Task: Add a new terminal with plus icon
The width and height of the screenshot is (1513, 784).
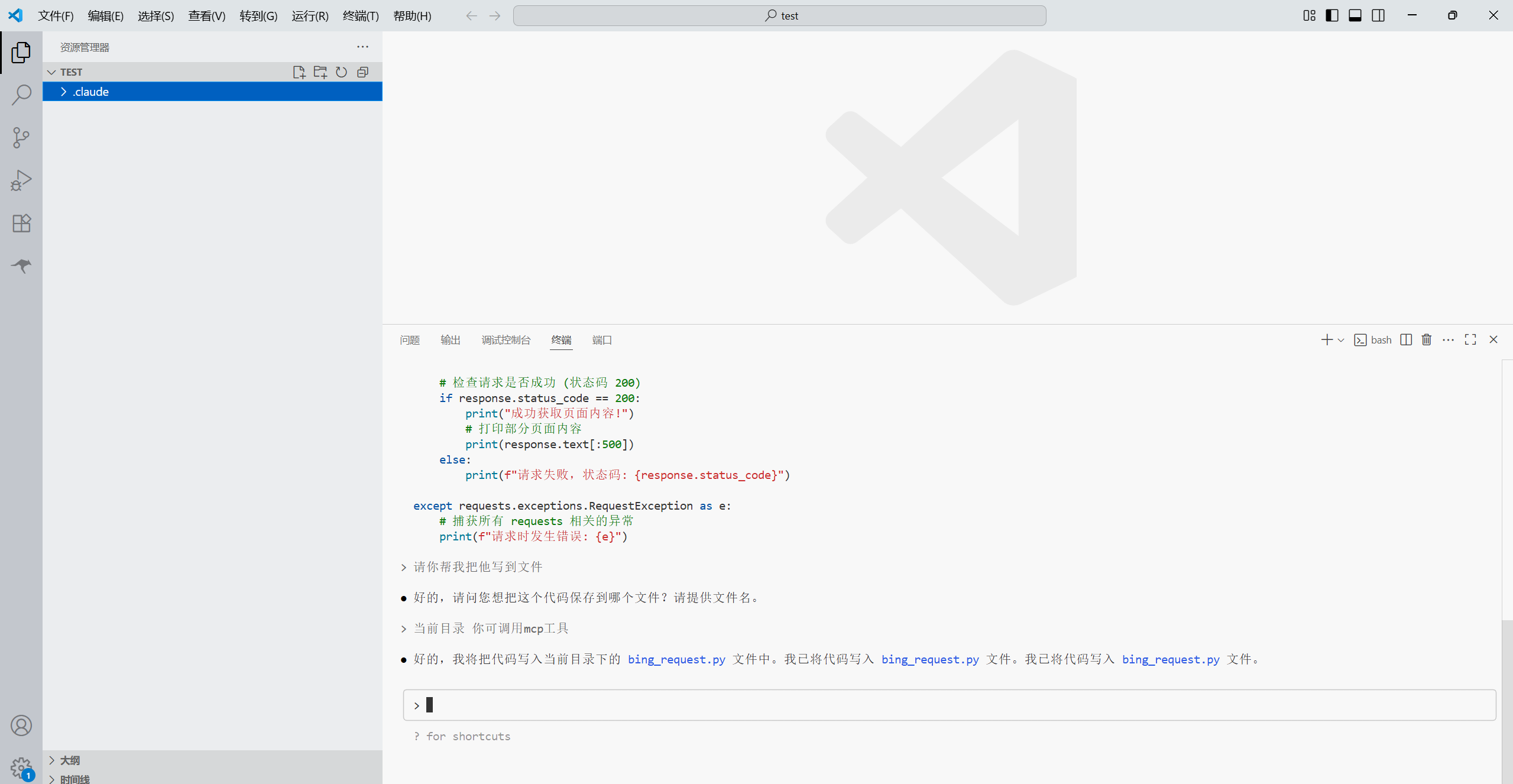Action: coord(1327,339)
